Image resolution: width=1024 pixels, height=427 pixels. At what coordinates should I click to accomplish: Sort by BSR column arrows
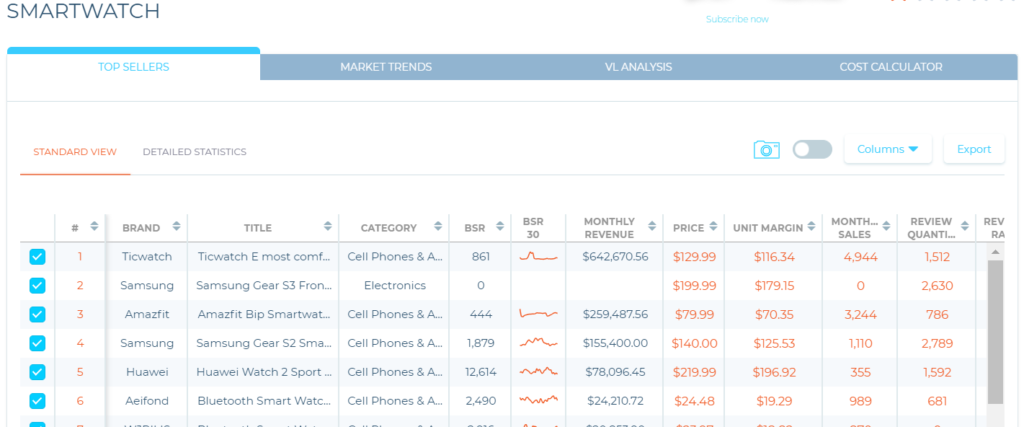pos(500,227)
